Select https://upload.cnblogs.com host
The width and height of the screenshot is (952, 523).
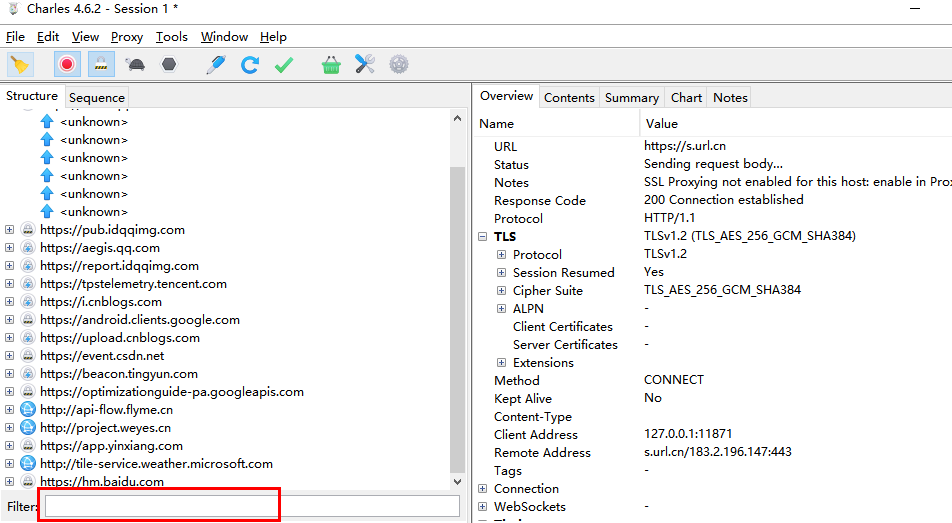point(120,338)
